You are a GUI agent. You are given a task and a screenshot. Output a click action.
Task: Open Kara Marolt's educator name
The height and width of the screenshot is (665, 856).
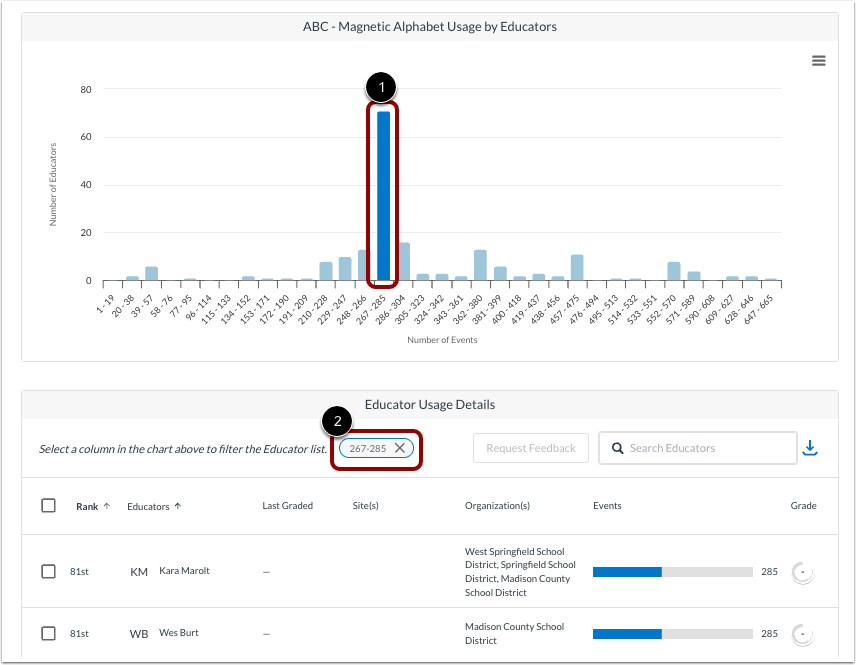(x=184, y=571)
